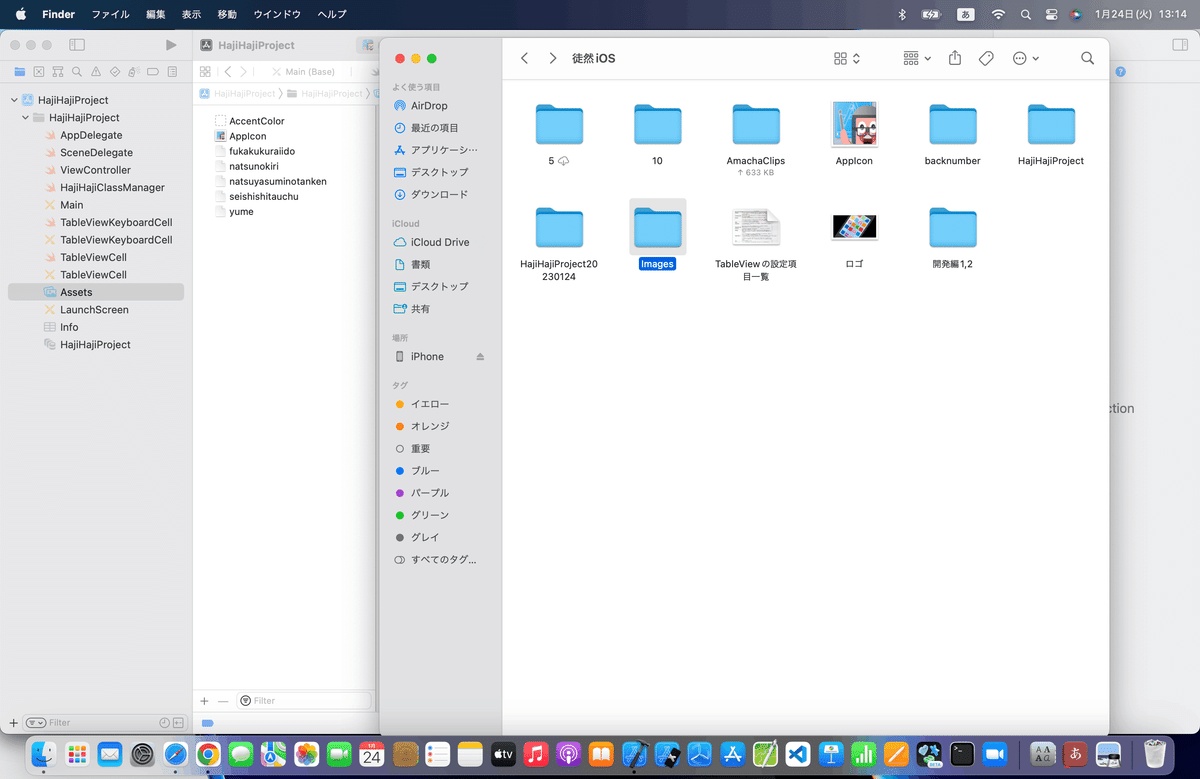Open the ウインドウ menu
The width and height of the screenshot is (1200, 779).
pyautogui.click(x=277, y=14)
